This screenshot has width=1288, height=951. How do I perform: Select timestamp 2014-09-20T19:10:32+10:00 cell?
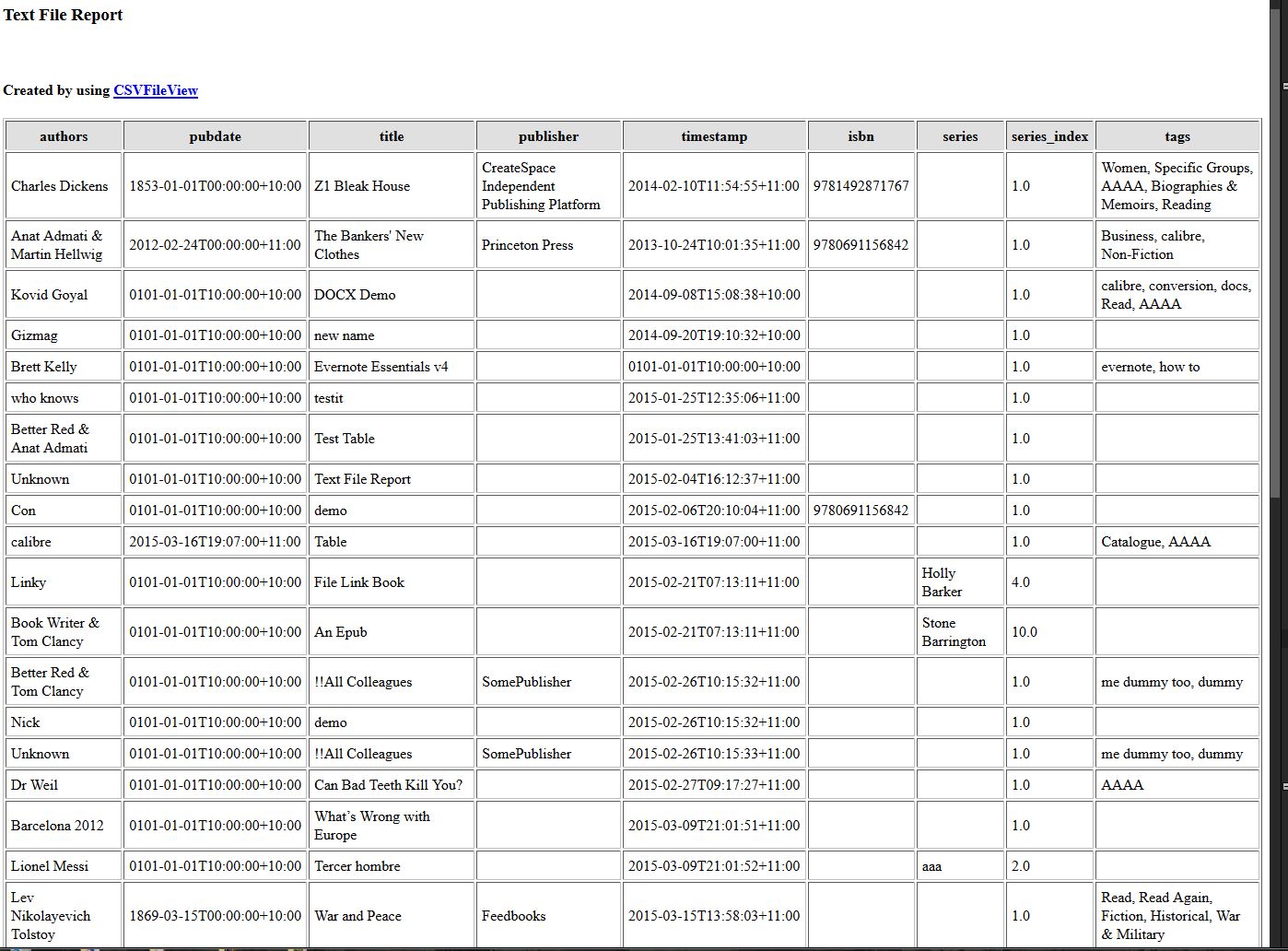pos(714,335)
